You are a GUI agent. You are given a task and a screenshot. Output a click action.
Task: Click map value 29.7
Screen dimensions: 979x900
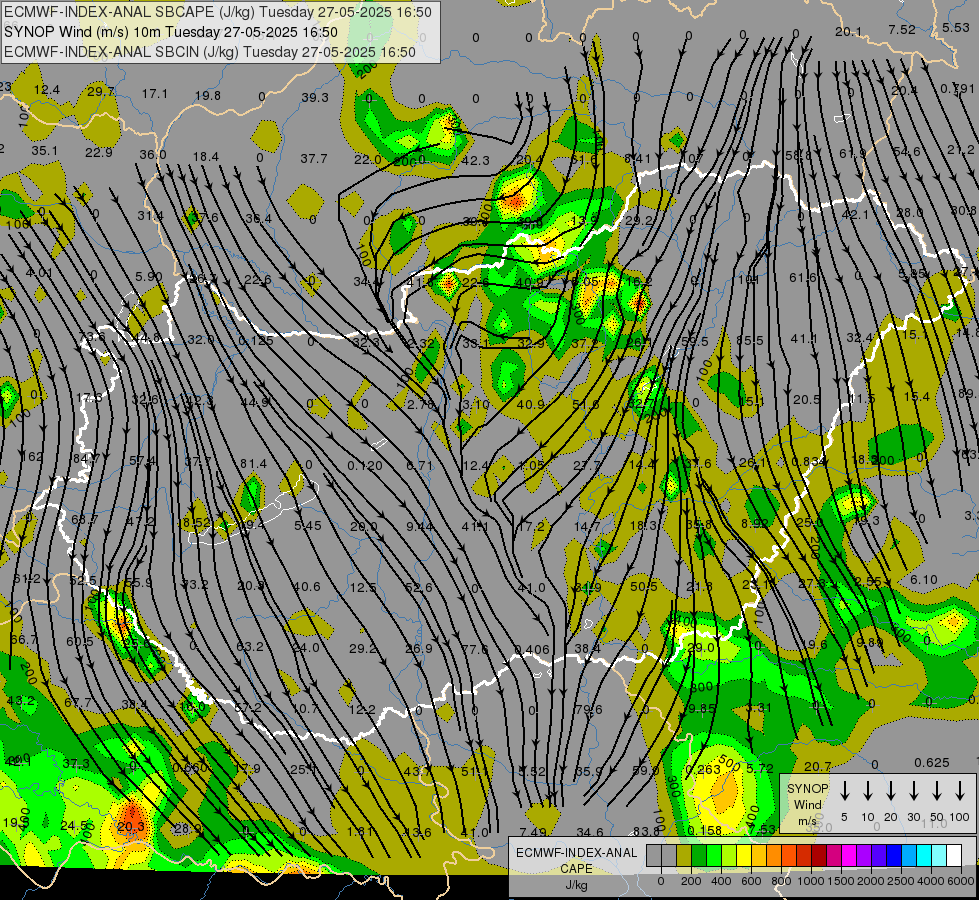tap(101, 92)
